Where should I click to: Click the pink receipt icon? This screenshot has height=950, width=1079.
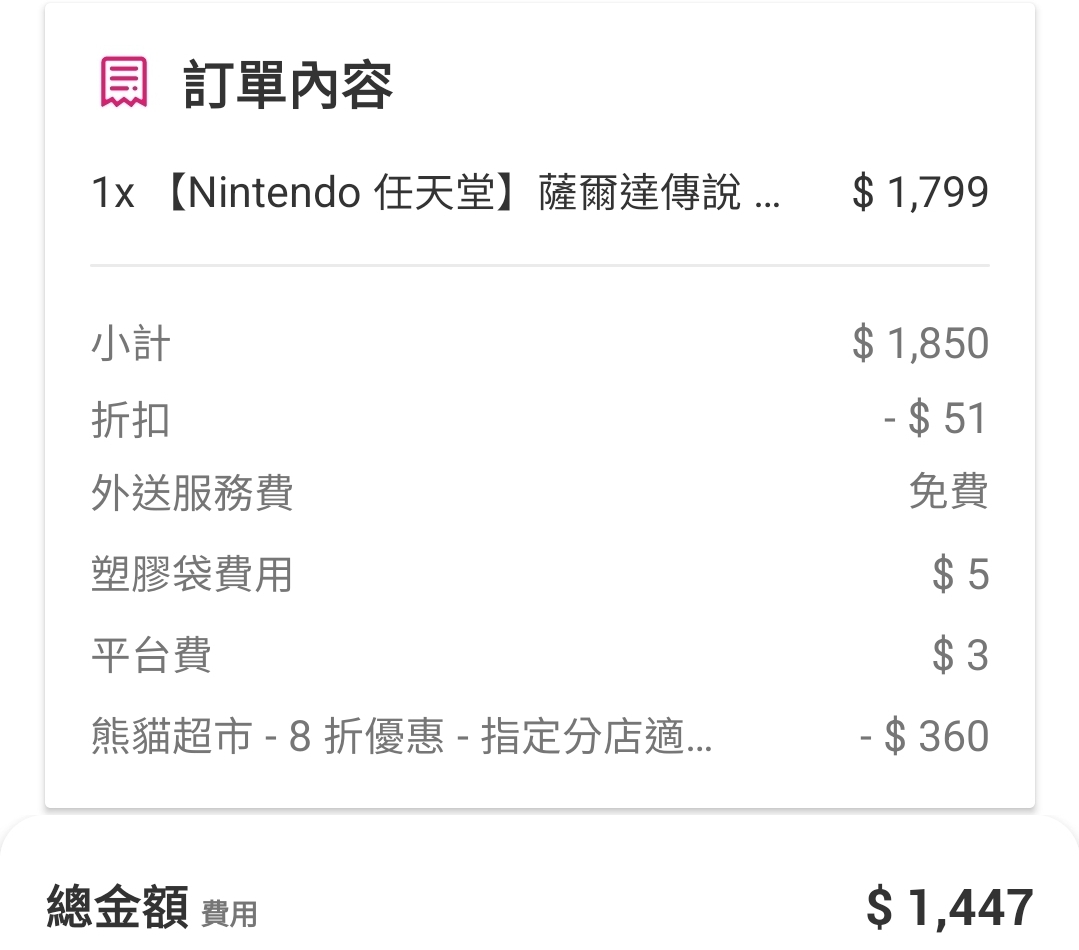(x=124, y=83)
